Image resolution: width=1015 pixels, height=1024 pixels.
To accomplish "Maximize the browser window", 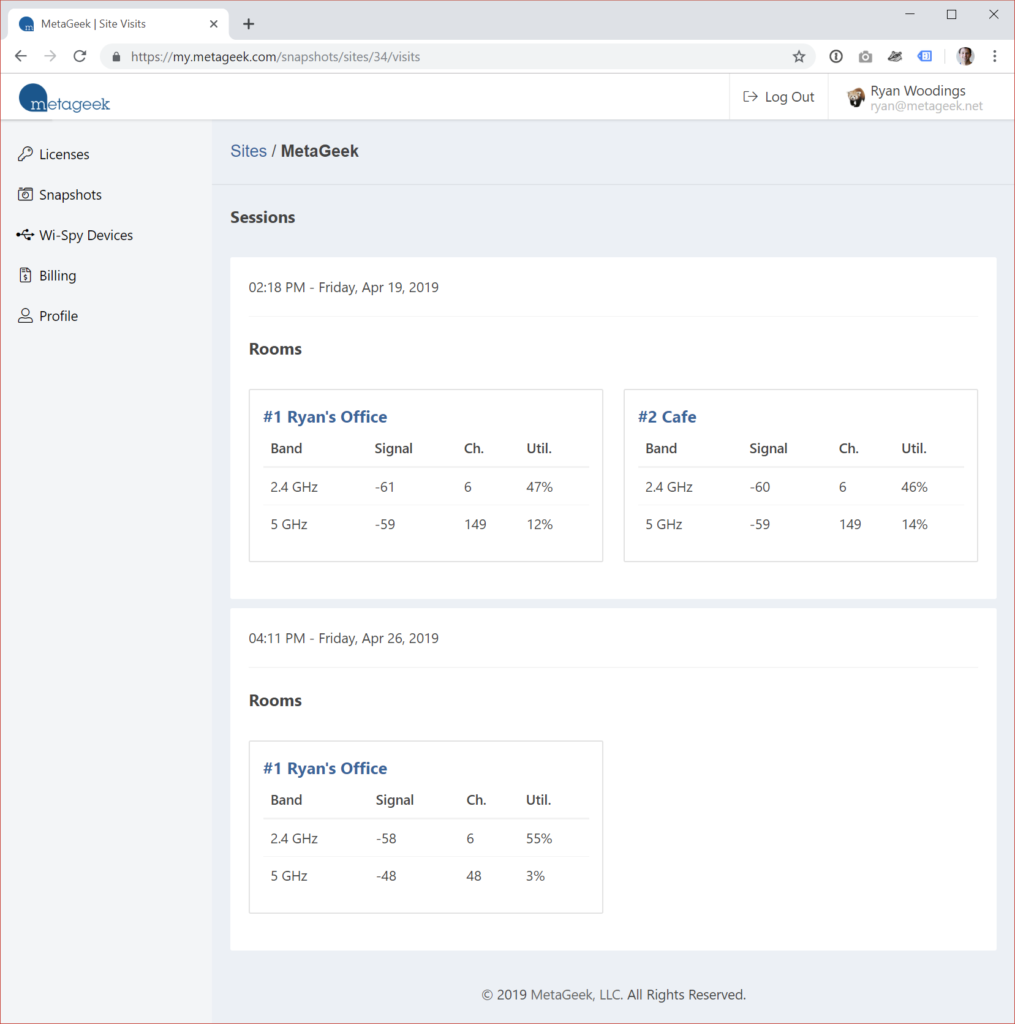I will (x=952, y=14).
